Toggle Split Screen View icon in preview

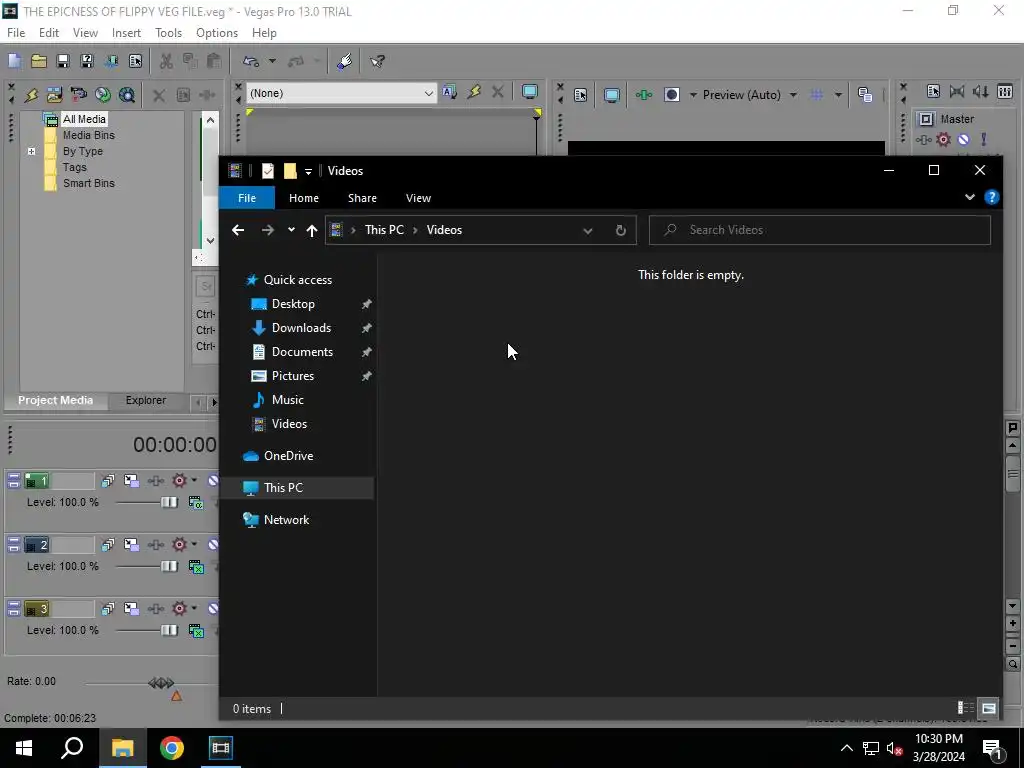click(672, 95)
